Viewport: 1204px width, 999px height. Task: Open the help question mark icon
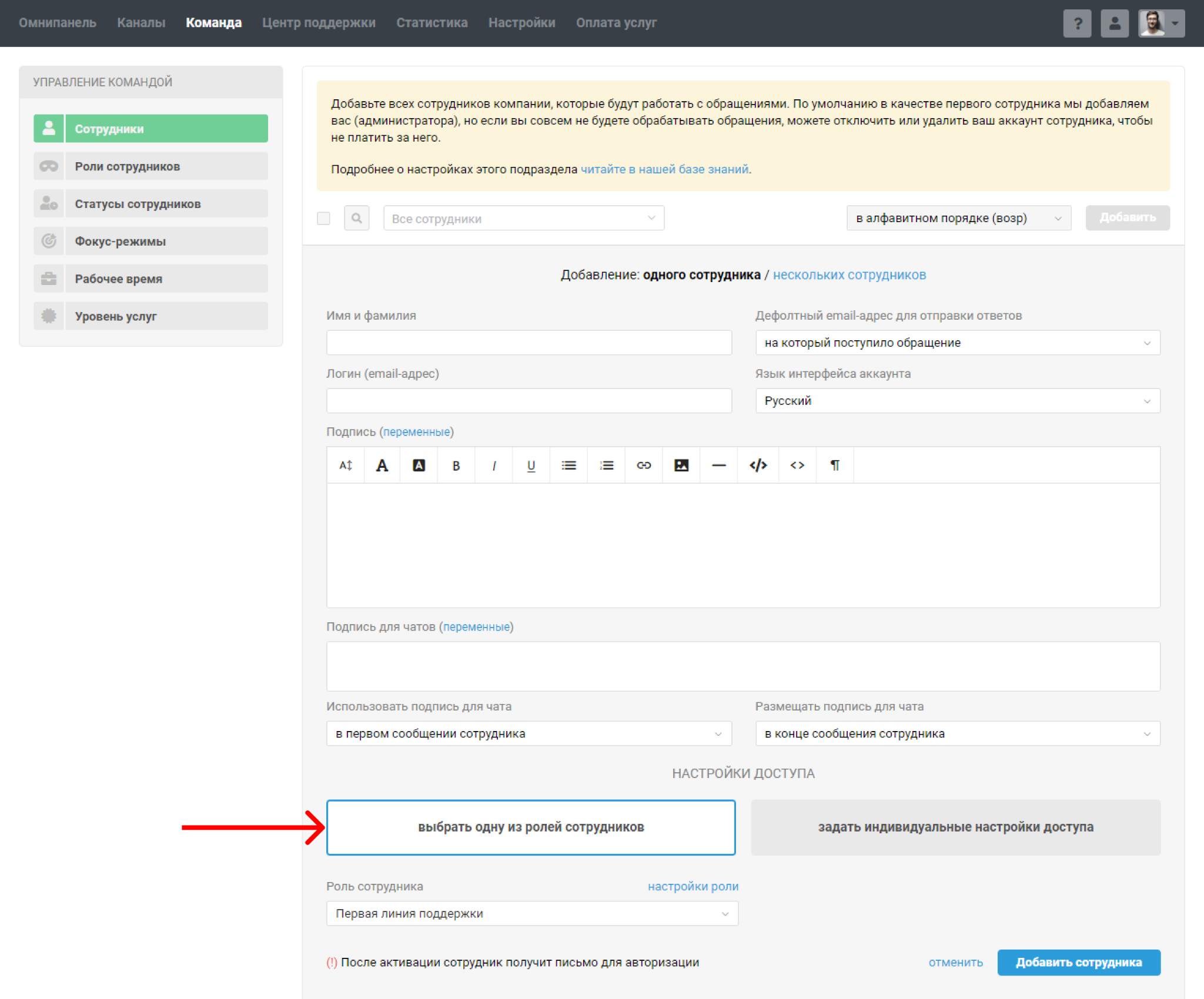[x=1077, y=24]
